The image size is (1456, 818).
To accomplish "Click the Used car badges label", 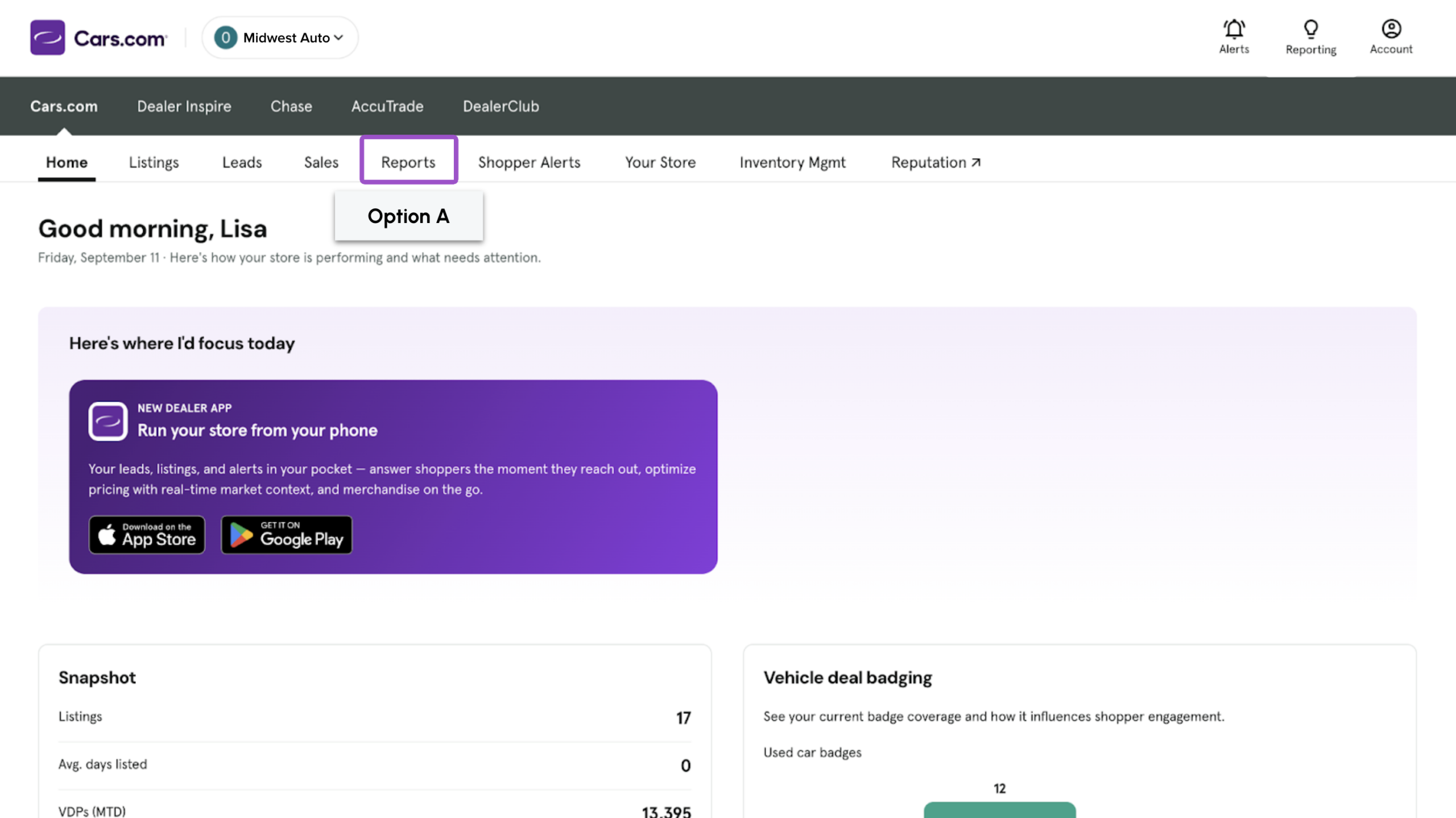I will click(813, 753).
